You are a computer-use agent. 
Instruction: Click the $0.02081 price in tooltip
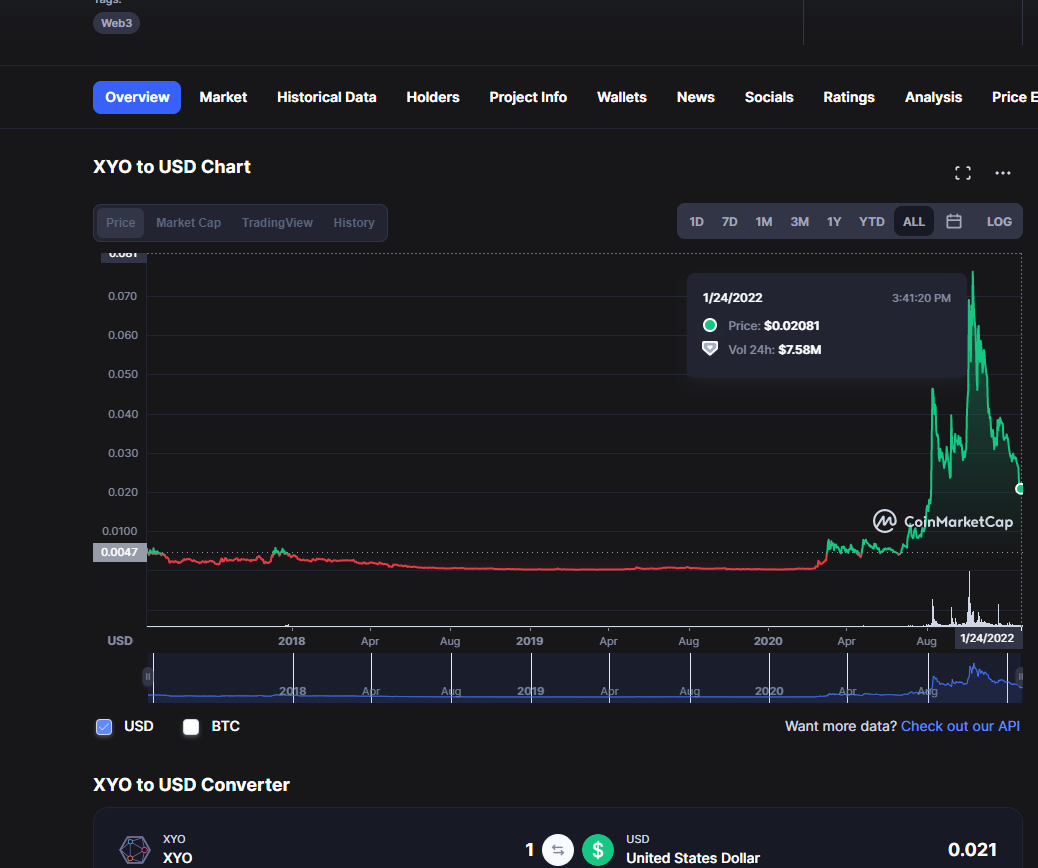pyautogui.click(x=792, y=326)
